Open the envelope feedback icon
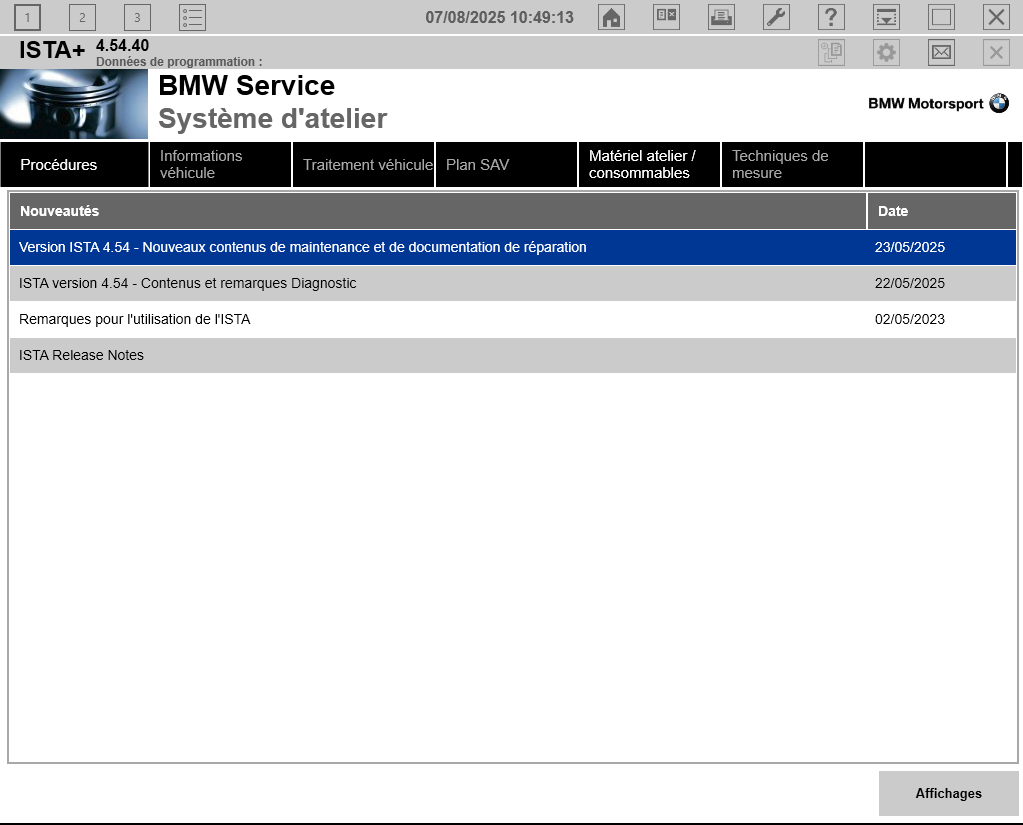This screenshot has height=825, width=1023. click(x=941, y=52)
